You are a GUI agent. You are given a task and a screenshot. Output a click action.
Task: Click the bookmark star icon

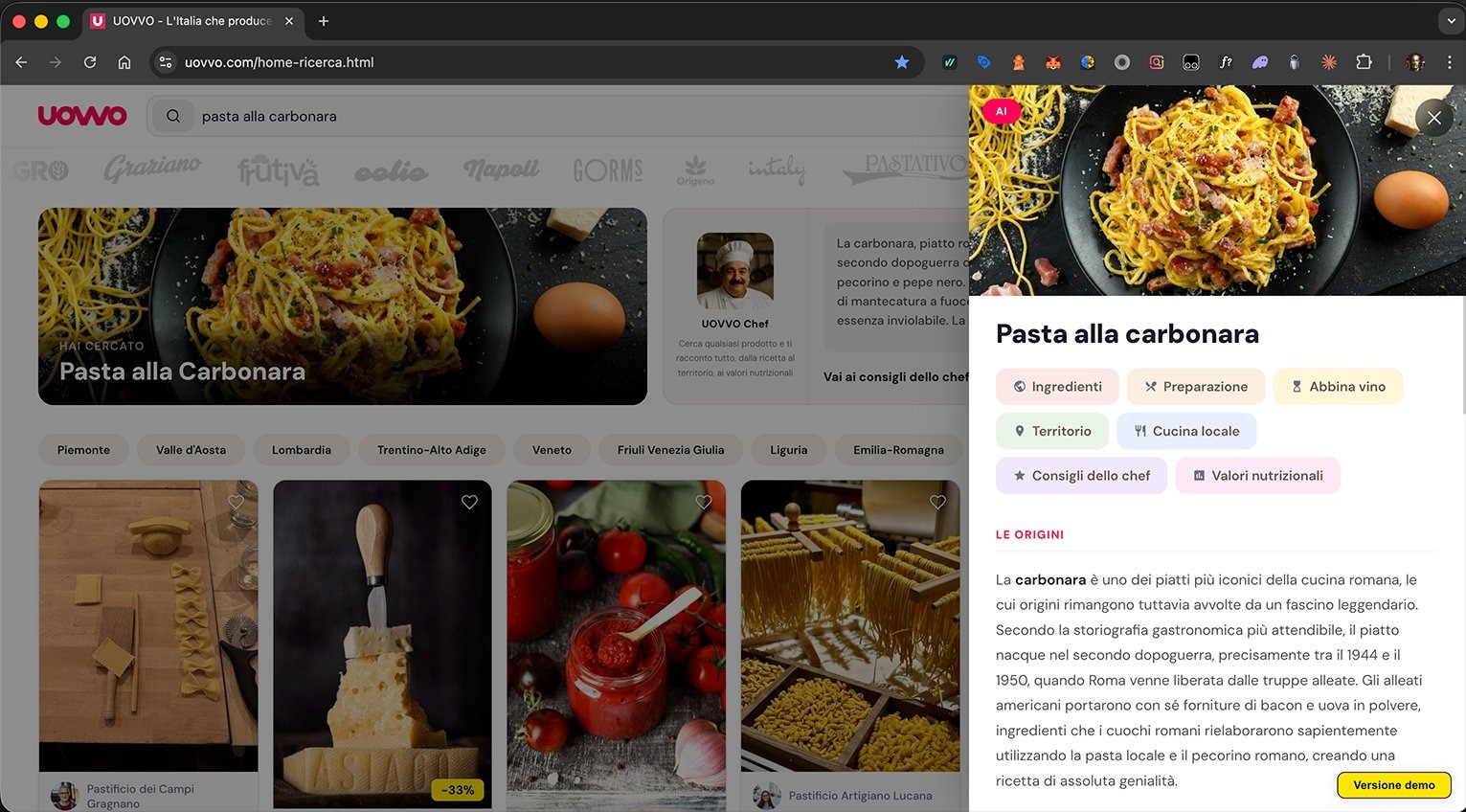901,62
